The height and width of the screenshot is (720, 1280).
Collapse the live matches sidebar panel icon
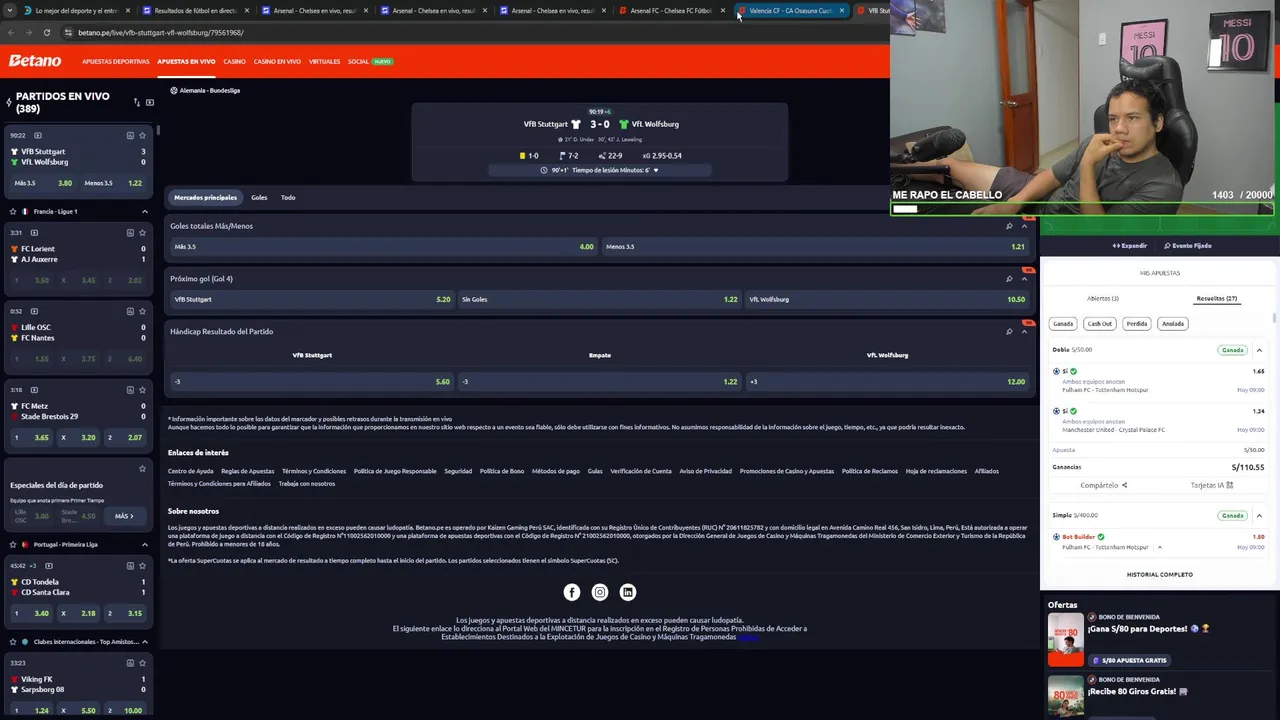click(150, 102)
